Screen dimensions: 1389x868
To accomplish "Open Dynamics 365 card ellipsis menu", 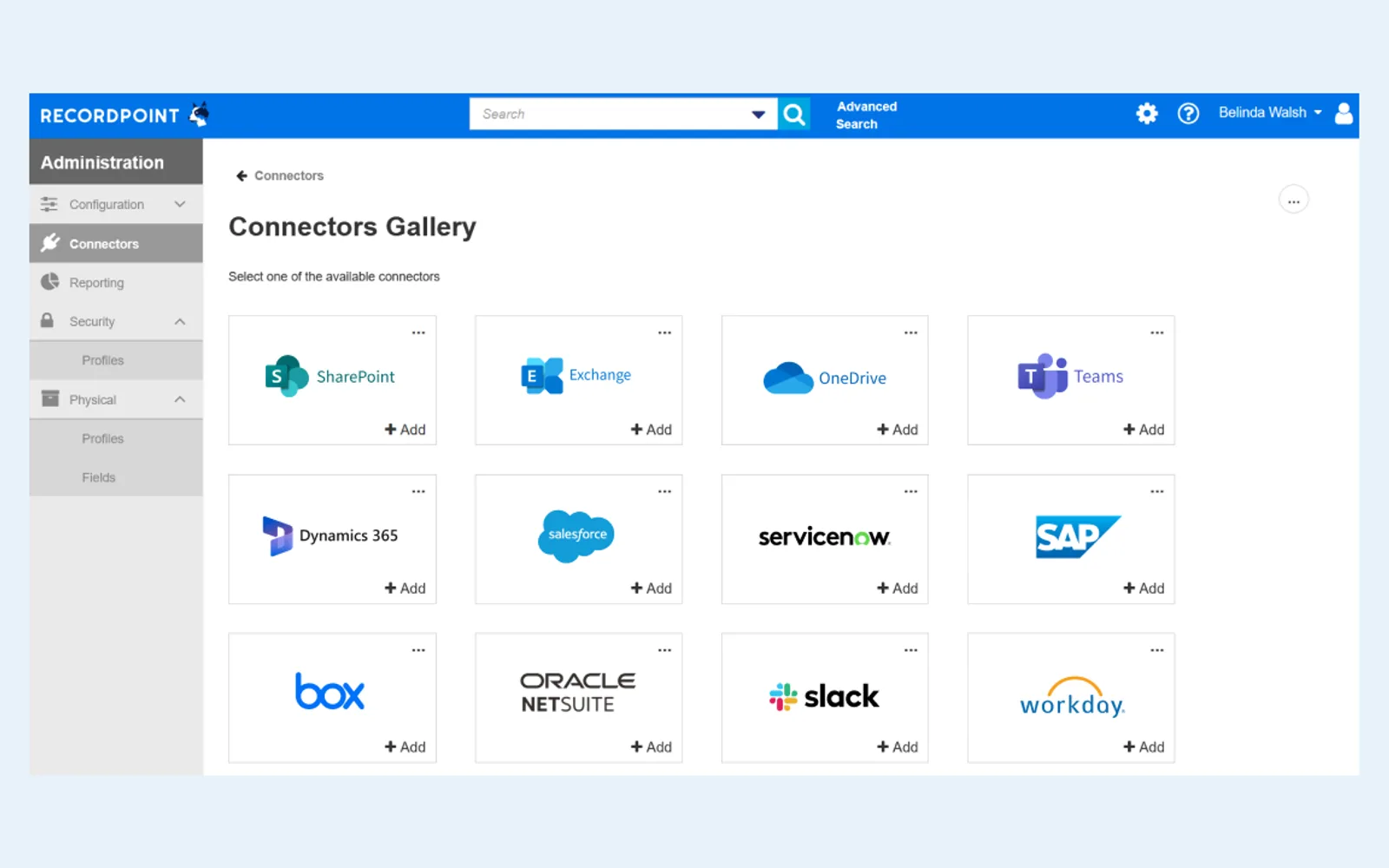I will point(418,491).
